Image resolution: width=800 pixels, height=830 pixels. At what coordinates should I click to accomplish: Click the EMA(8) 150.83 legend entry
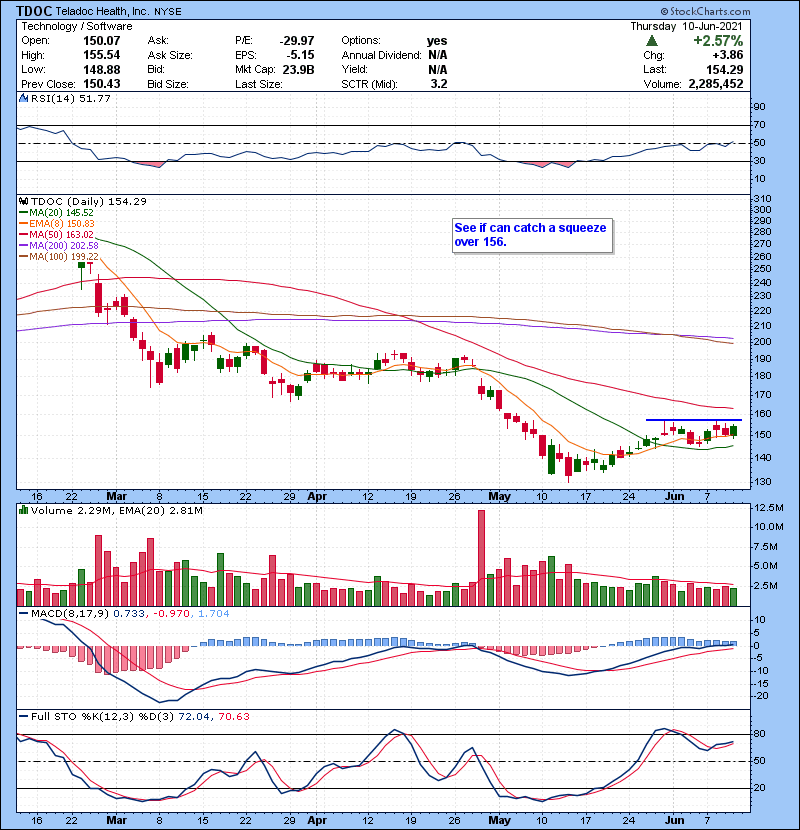[x=57, y=224]
